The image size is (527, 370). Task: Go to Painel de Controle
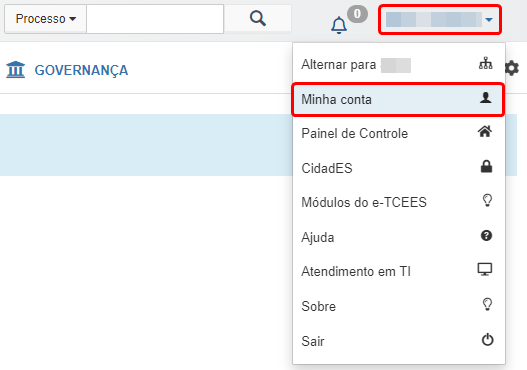pyautogui.click(x=399, y=133)
